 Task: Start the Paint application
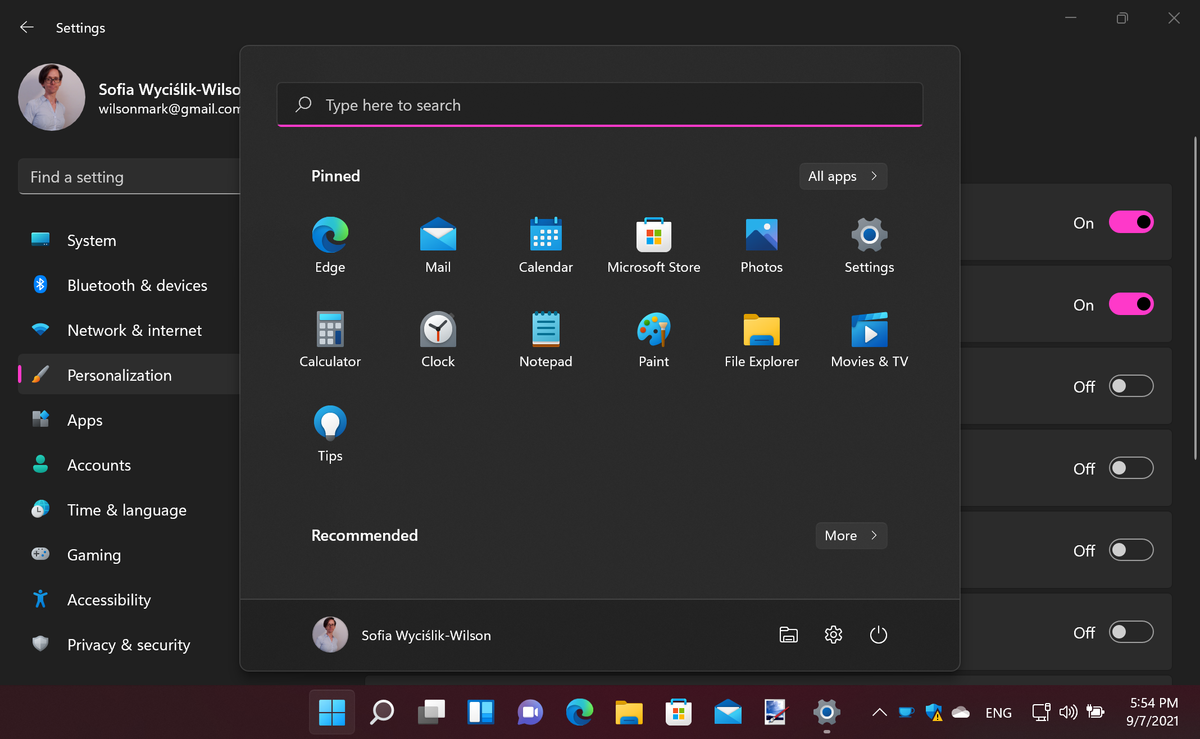click(x=653, y=334)
